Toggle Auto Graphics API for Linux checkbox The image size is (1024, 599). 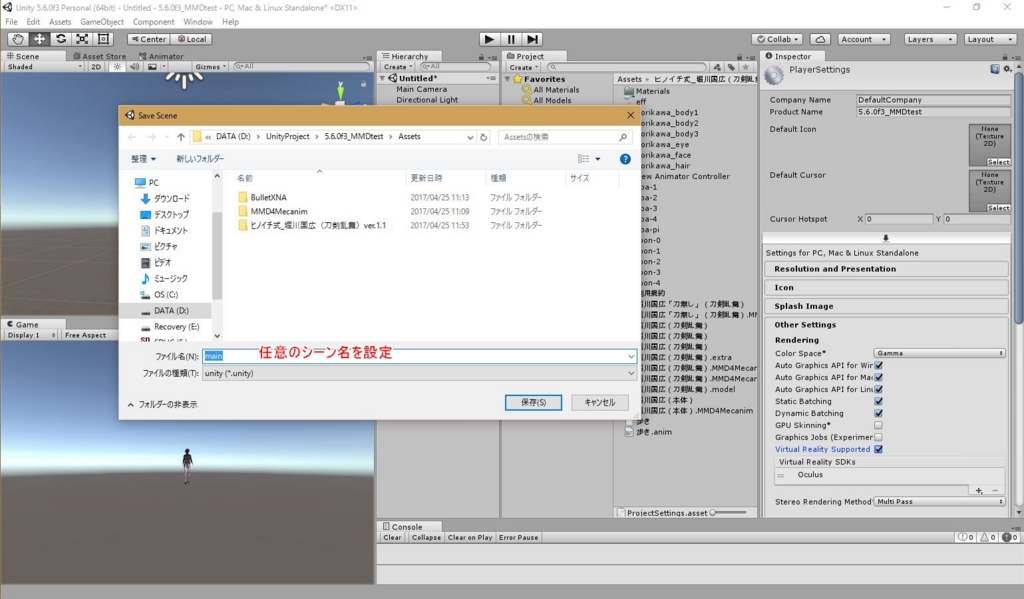pyautogui.click(x=878, y=389)
